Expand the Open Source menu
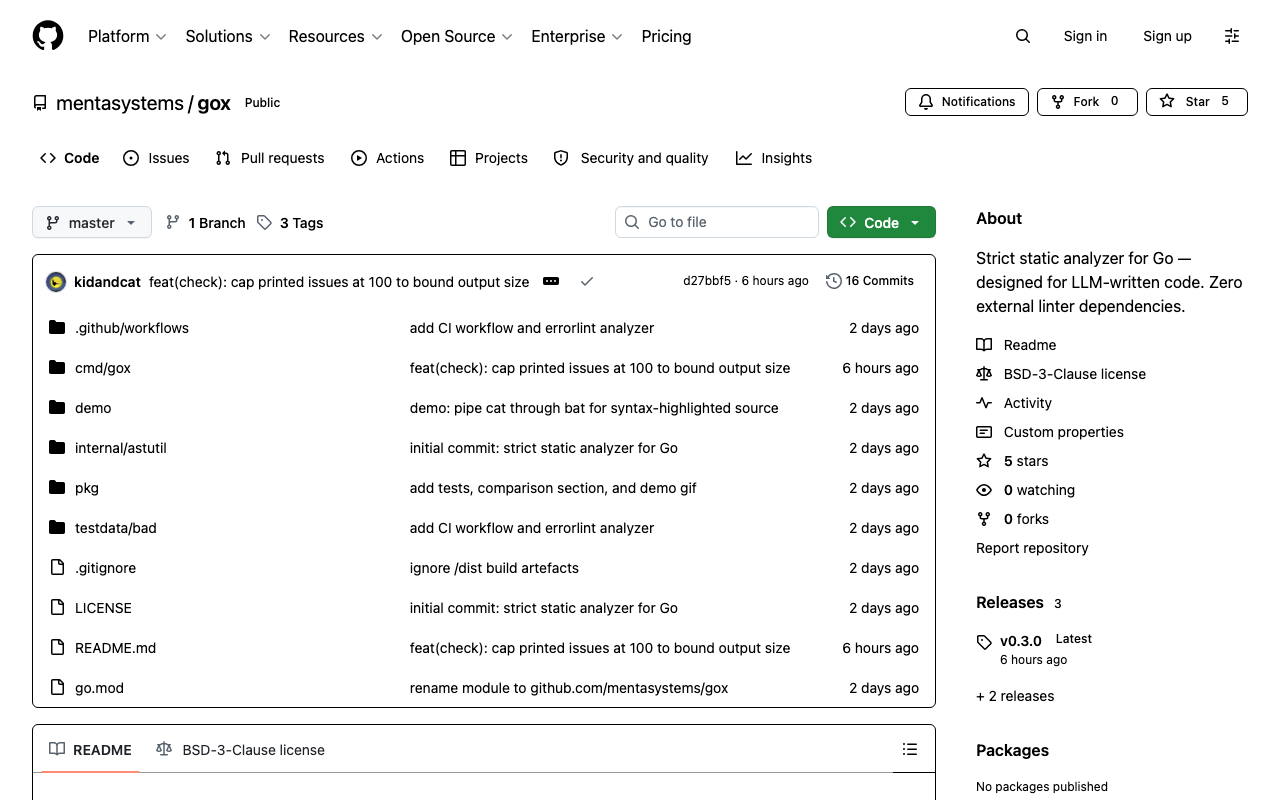 456,36
